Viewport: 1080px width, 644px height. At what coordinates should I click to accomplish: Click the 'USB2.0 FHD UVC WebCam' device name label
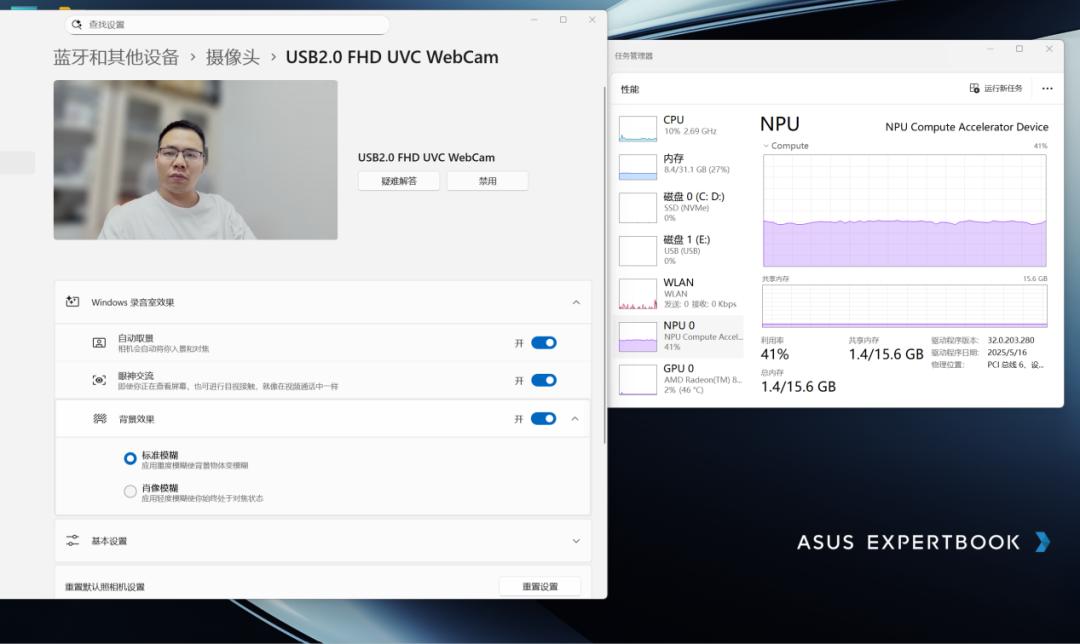[426, 157]
